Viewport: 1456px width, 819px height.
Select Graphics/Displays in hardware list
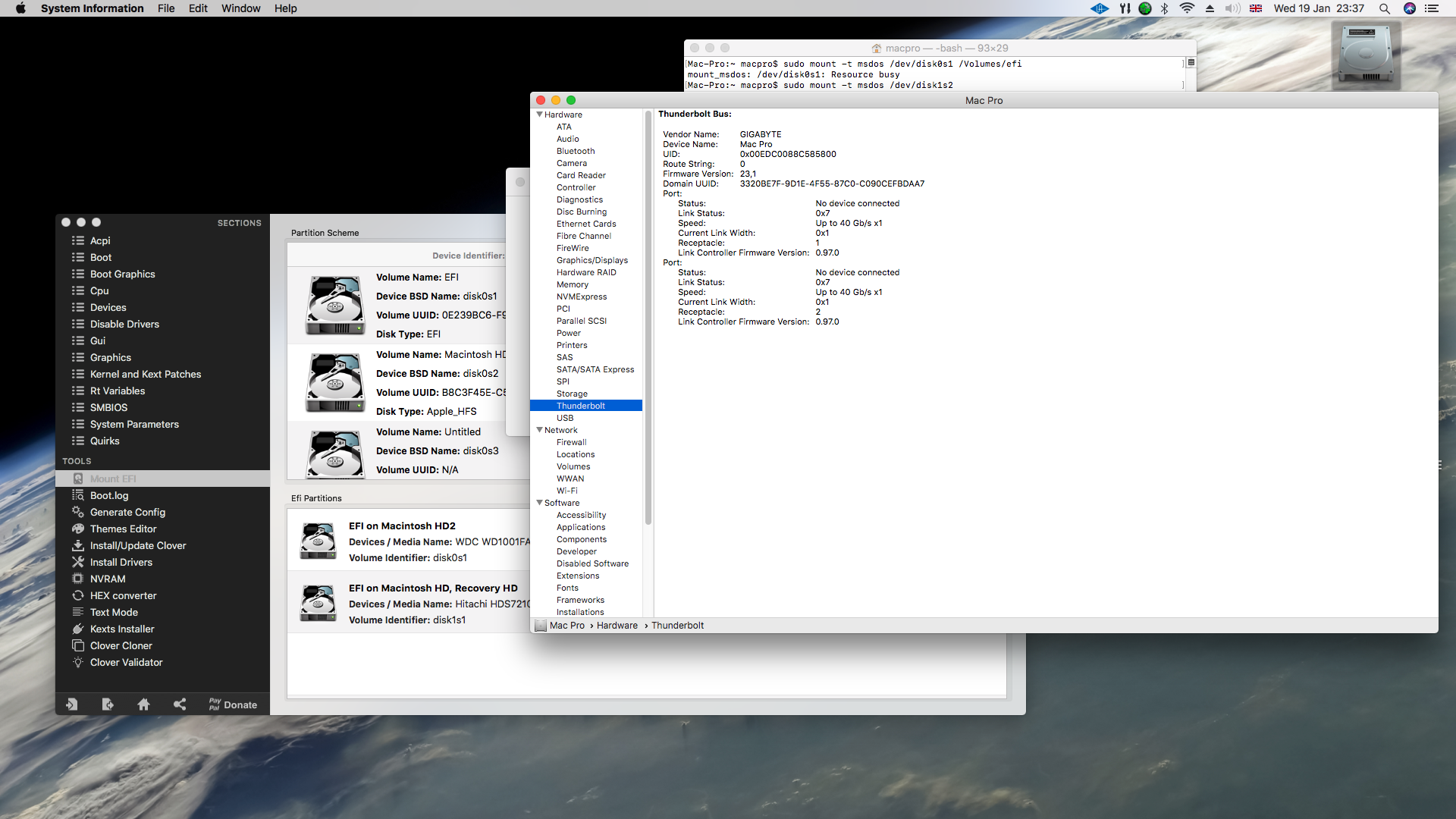591,260
